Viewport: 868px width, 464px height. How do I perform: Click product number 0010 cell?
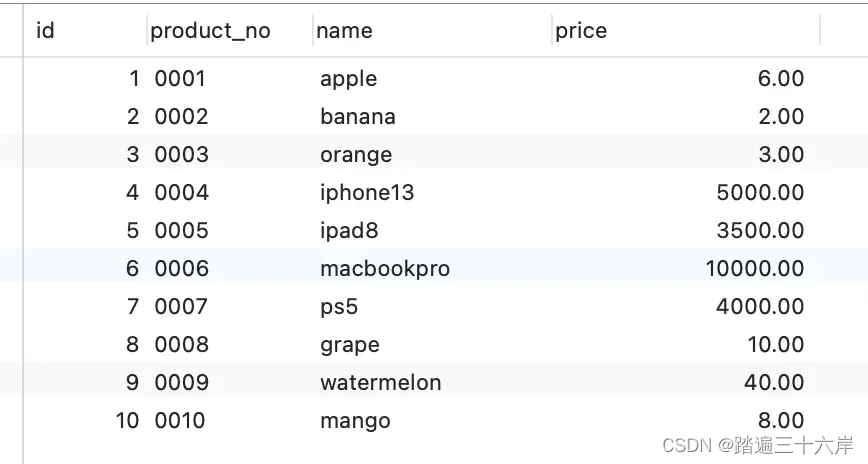180,421
